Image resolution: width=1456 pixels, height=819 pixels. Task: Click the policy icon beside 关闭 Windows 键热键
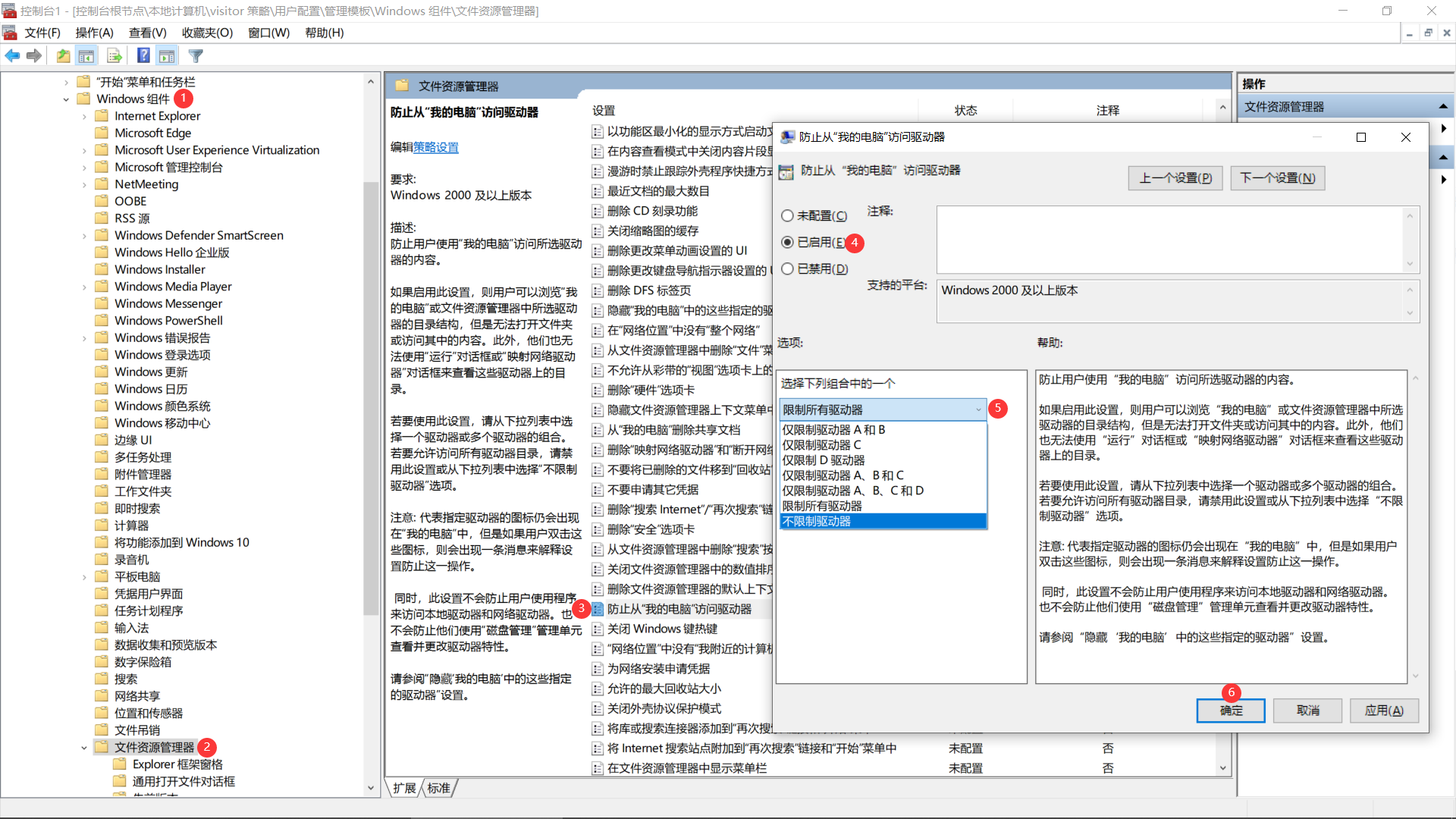point(598,629)
